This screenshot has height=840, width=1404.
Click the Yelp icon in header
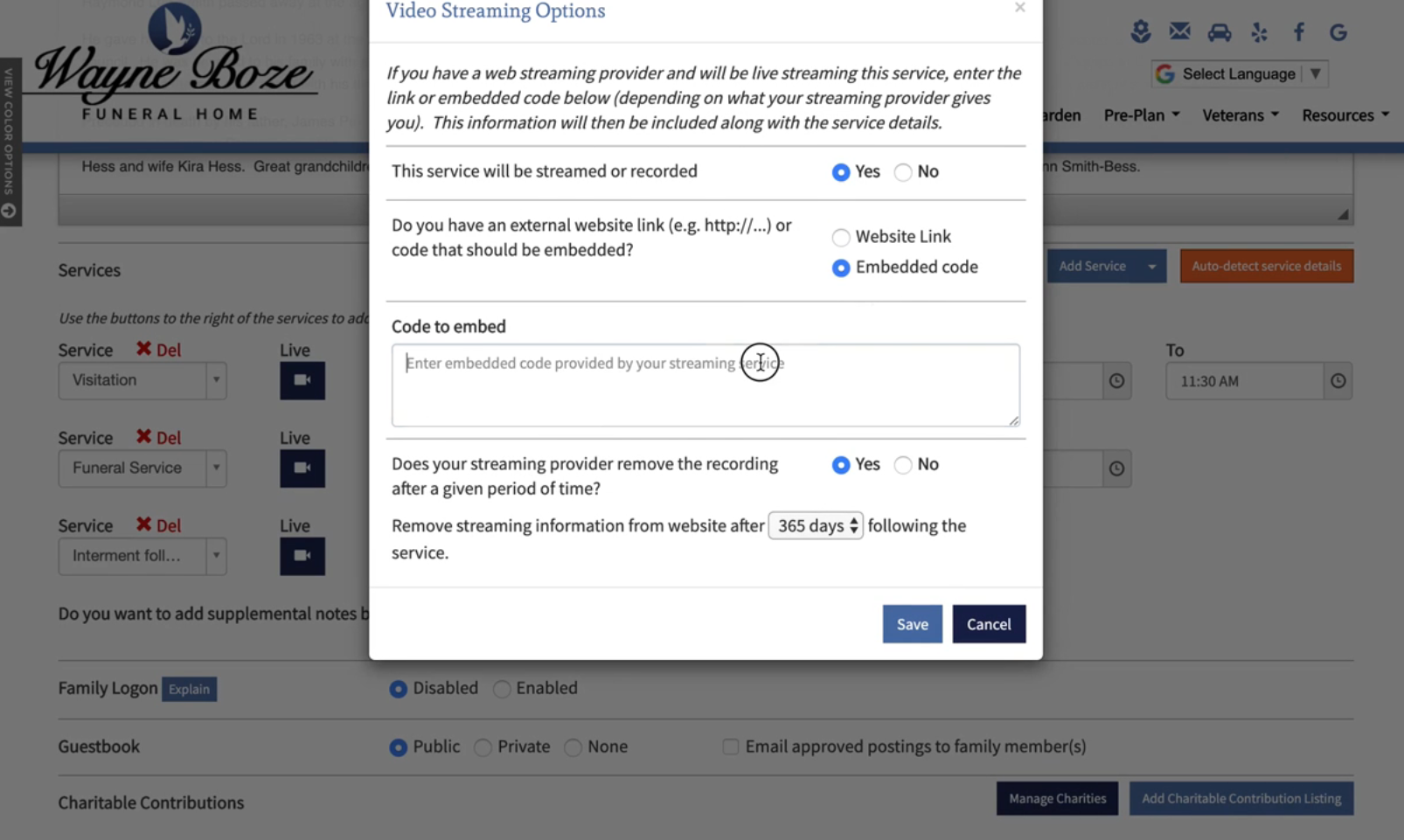point(1259,32)
